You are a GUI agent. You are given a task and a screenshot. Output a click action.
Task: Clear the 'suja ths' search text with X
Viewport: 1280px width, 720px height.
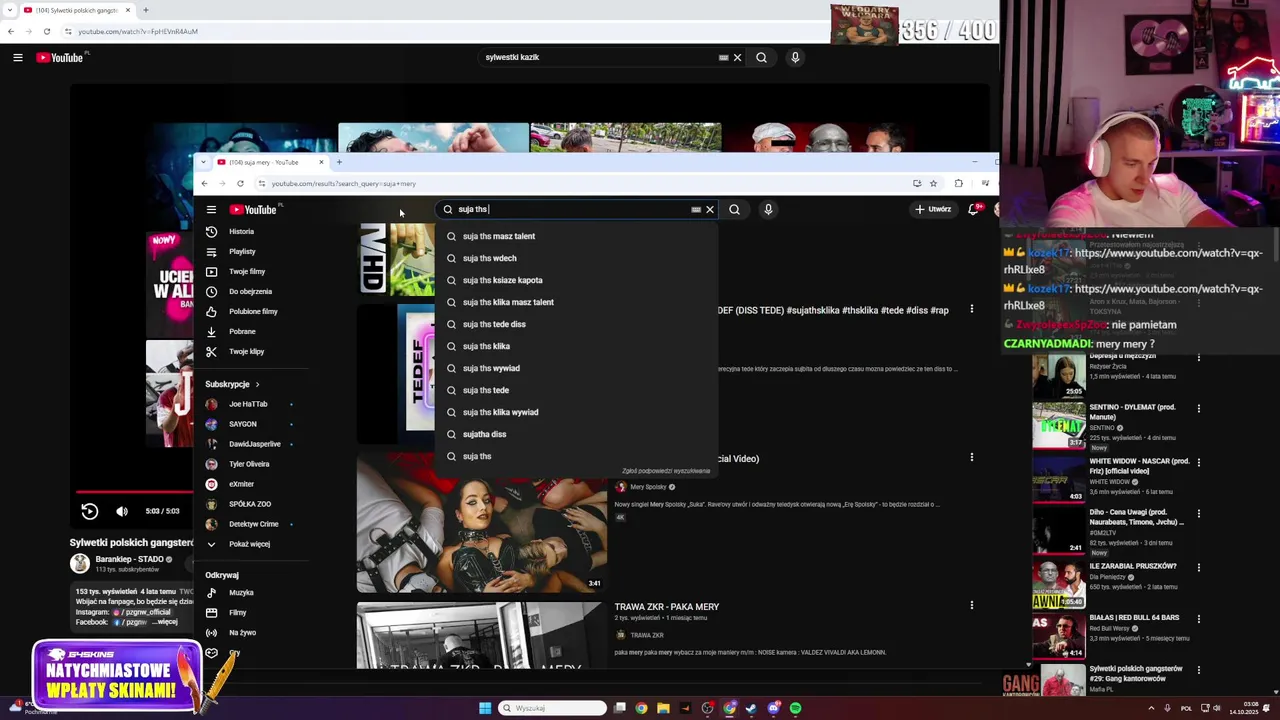[710, 210]
